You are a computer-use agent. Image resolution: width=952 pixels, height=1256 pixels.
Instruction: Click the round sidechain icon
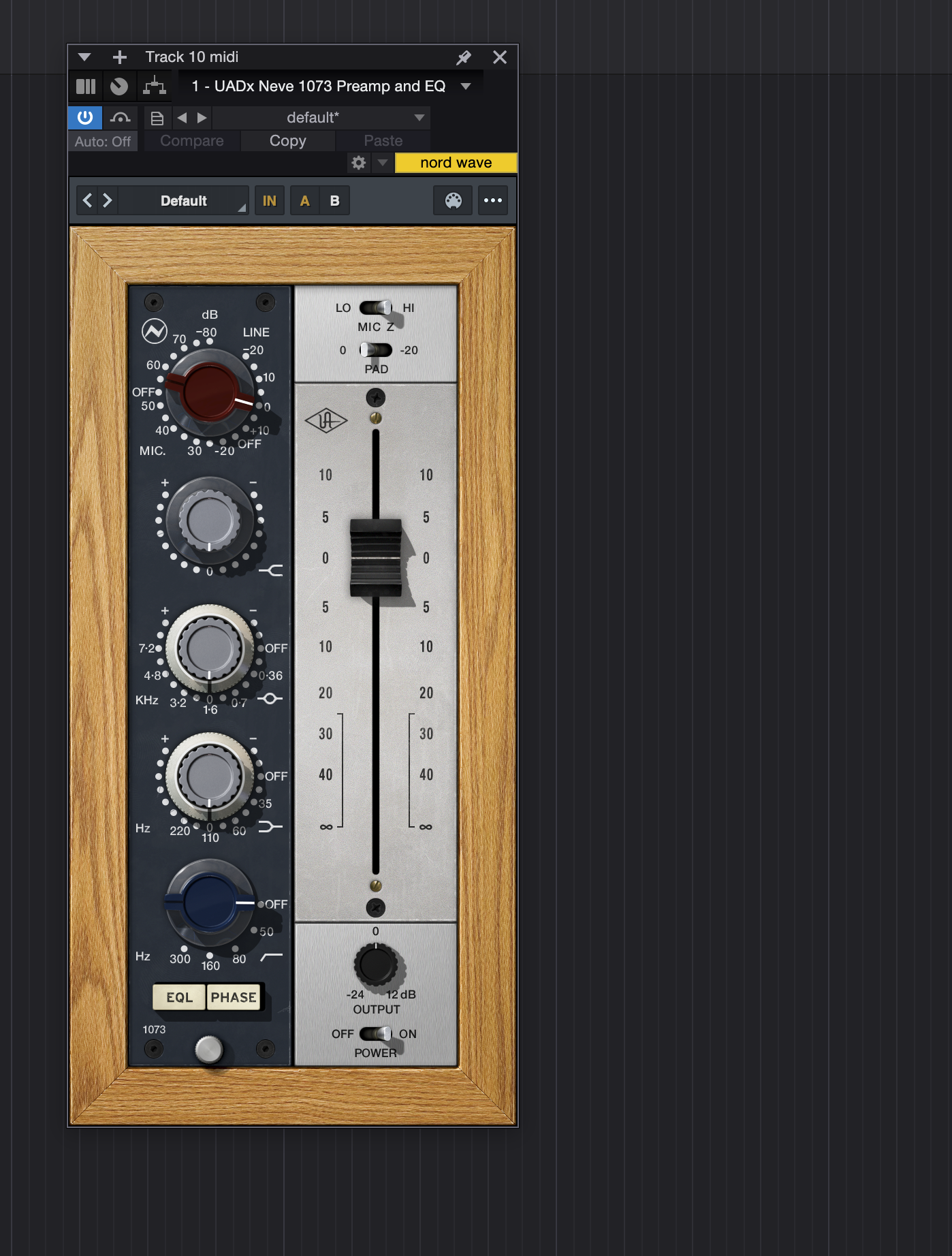coord(119,87)
